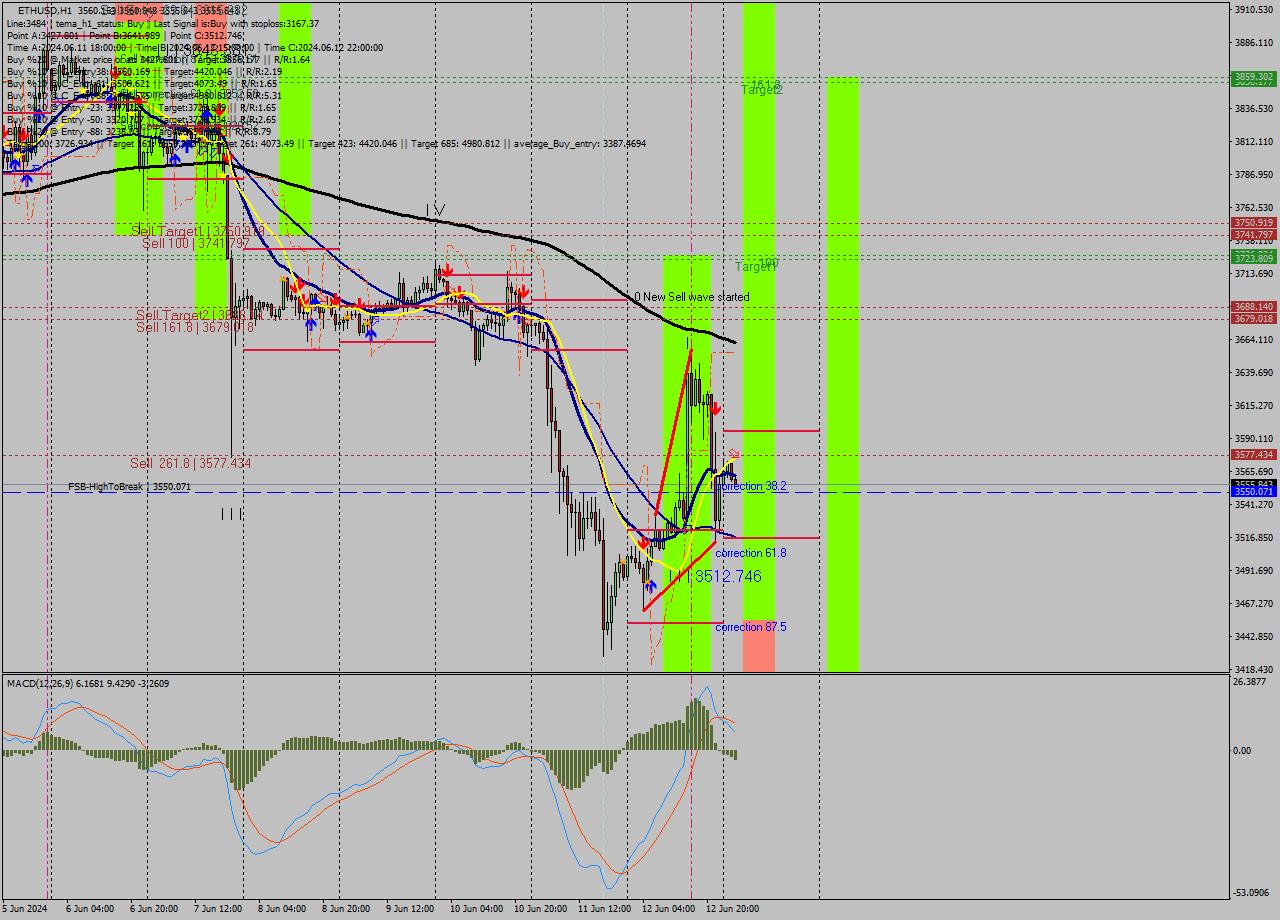Click the '7 Jun 12:00' time label
Image resolution: width=1280 pixels, height=920 pixels.
pyautogui.click(x=219, y=909)
